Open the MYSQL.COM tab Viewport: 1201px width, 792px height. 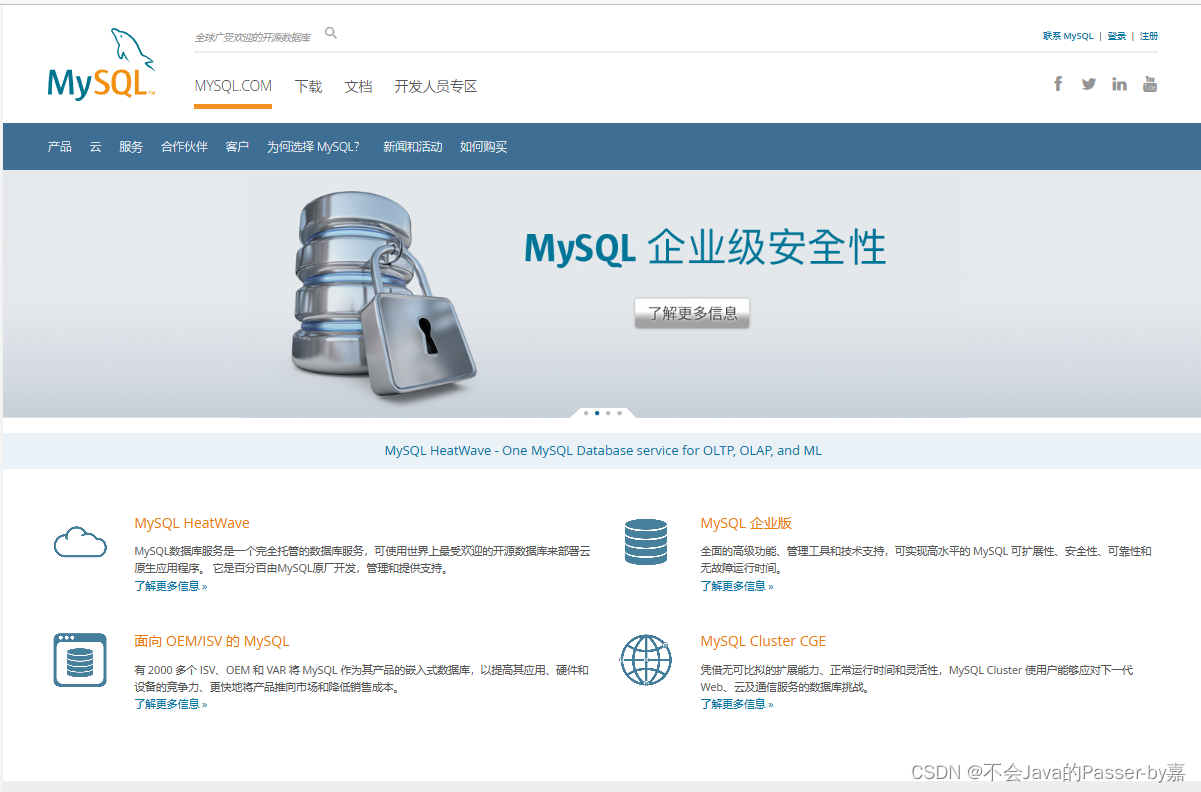233,86
